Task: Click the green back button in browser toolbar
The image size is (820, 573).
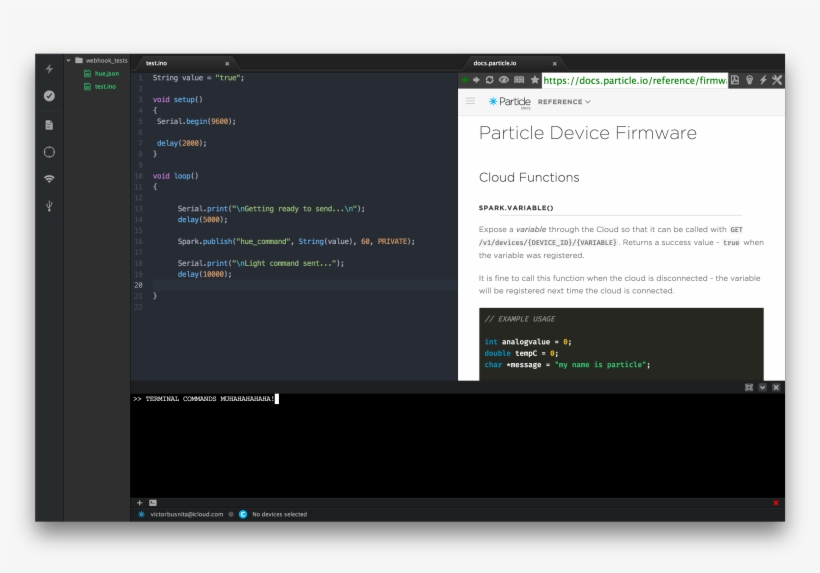Action: point(464,80)
